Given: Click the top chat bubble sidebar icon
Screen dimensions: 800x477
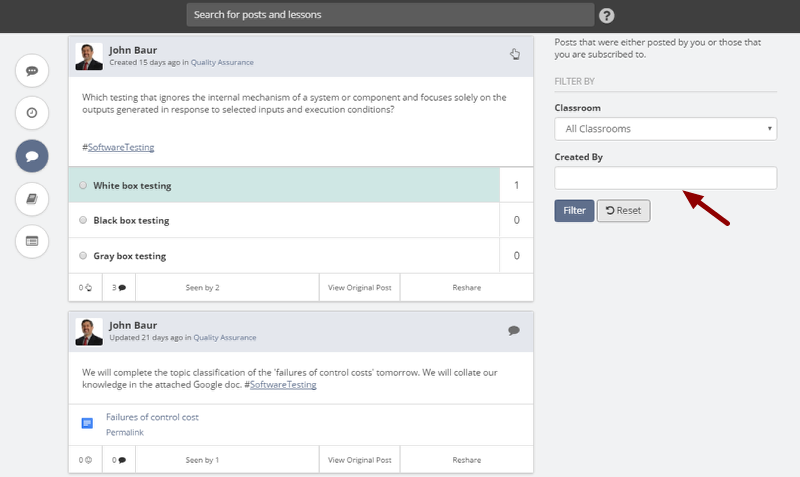Looking at the screenshot, I should pos(32,71).
